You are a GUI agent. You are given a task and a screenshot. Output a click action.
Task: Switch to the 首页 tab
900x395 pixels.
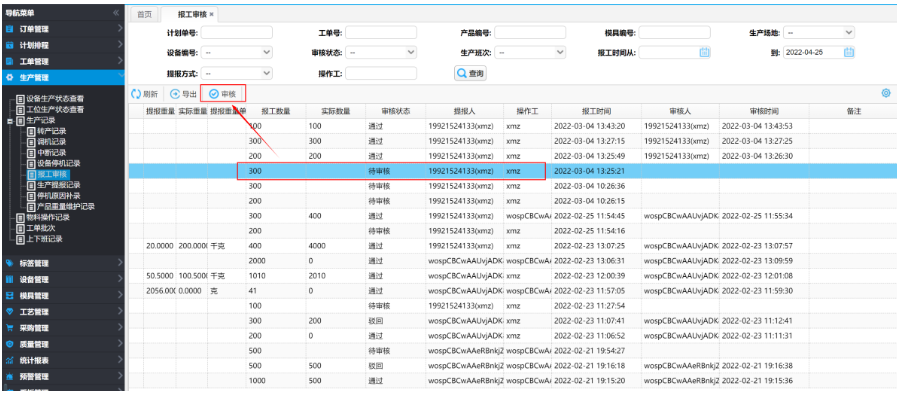click(144, 14)
